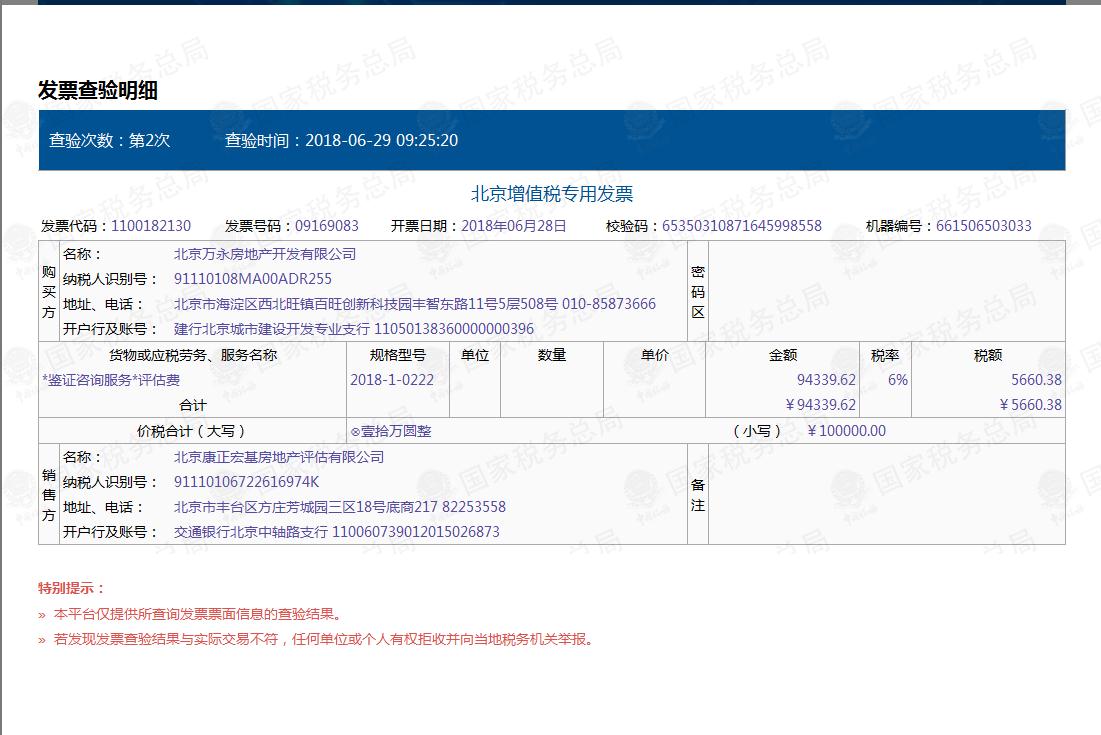Screen dimensions: 1101x735
Task: Click the invoice date 2018年06月28日
Action: tap(513, 226)
